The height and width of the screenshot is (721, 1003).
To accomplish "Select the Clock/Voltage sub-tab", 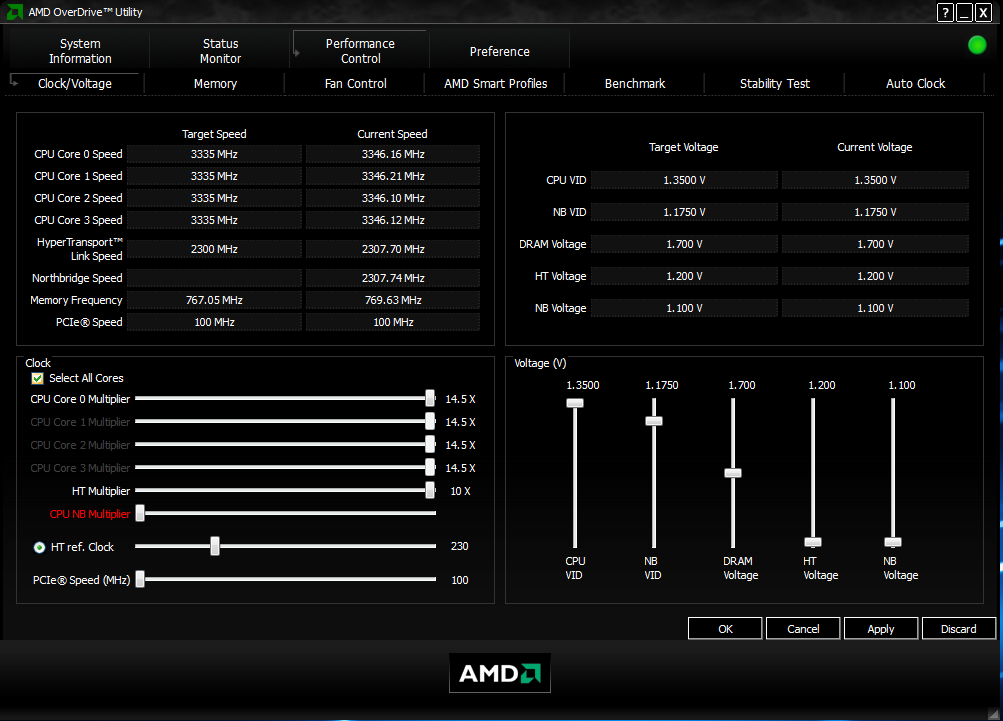I will pos(75,83).
